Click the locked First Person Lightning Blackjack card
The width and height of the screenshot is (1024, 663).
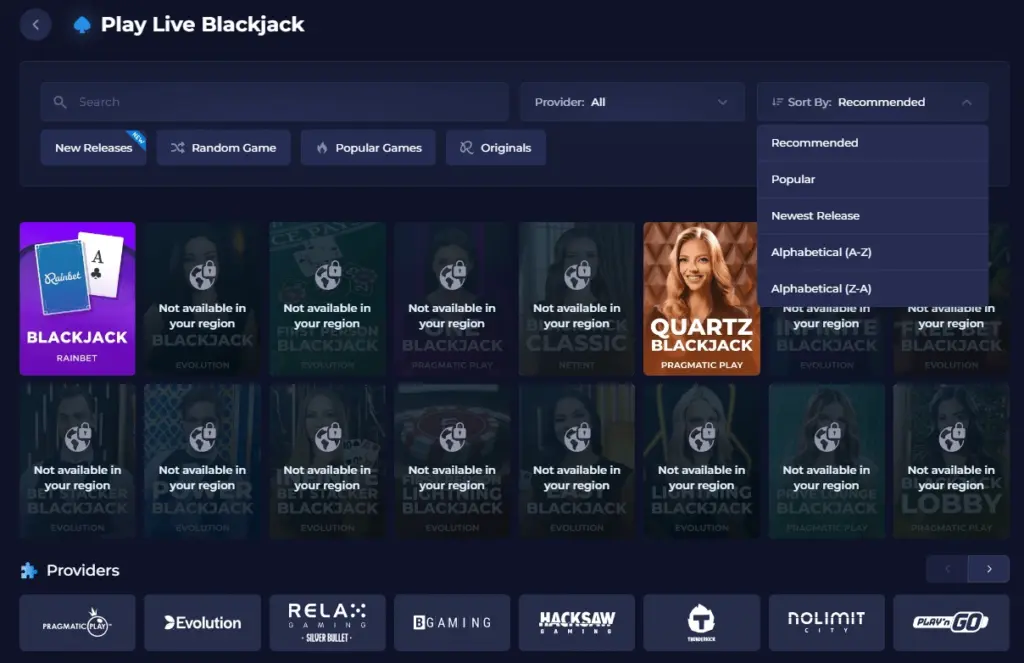[452, 461]
